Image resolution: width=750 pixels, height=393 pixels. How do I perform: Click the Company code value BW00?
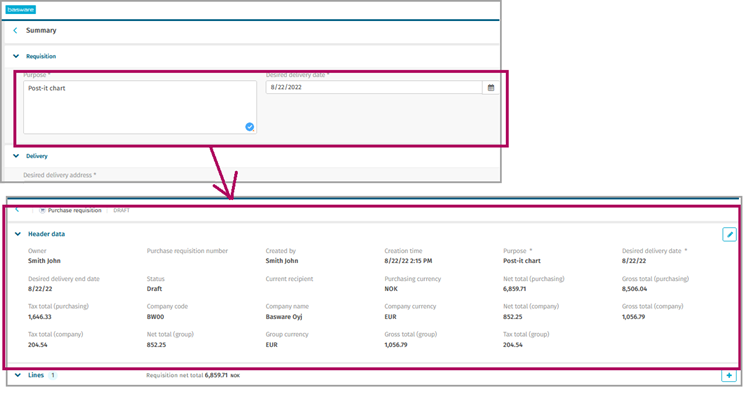155,317
